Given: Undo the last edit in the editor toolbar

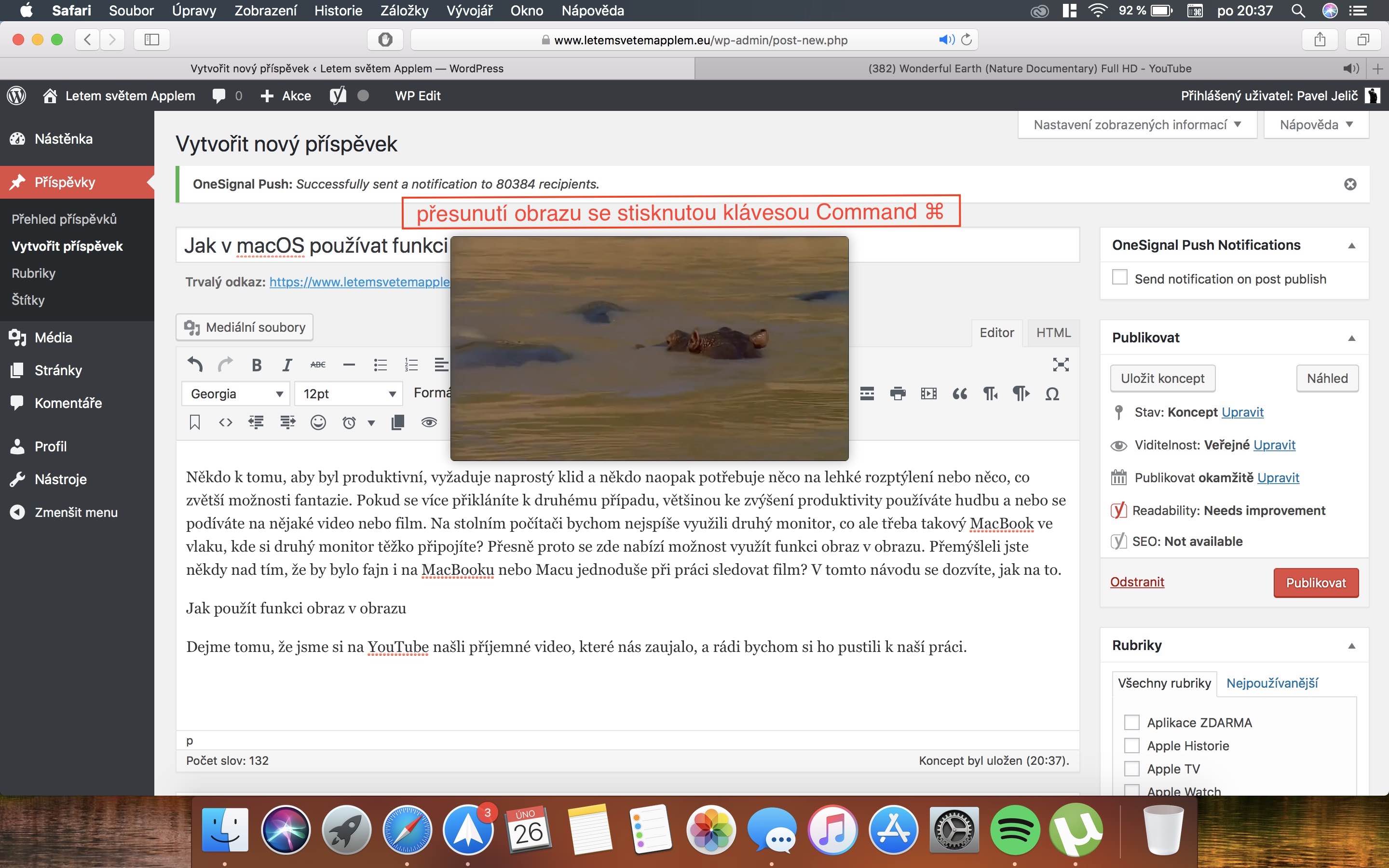Looking at the screenshot, I should (x=195, y=364).
